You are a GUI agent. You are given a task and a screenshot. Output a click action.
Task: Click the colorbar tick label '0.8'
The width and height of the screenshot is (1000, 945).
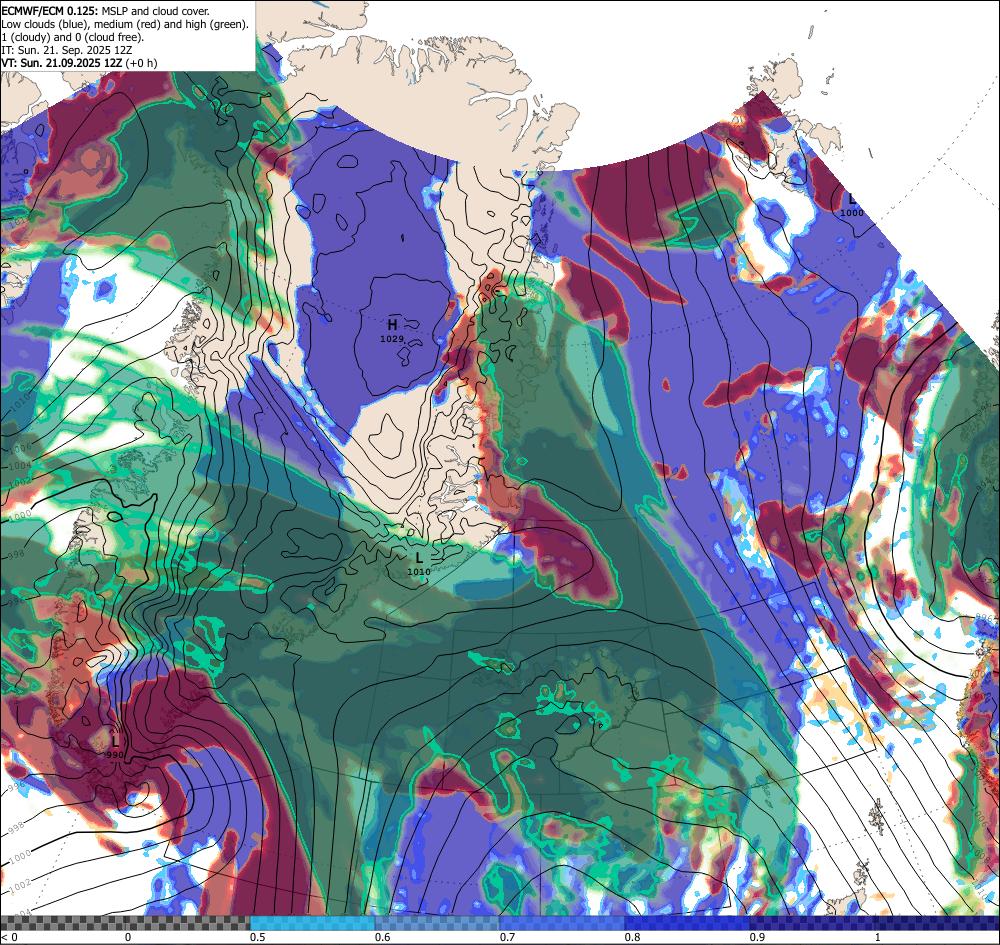[x=633, y=937]
